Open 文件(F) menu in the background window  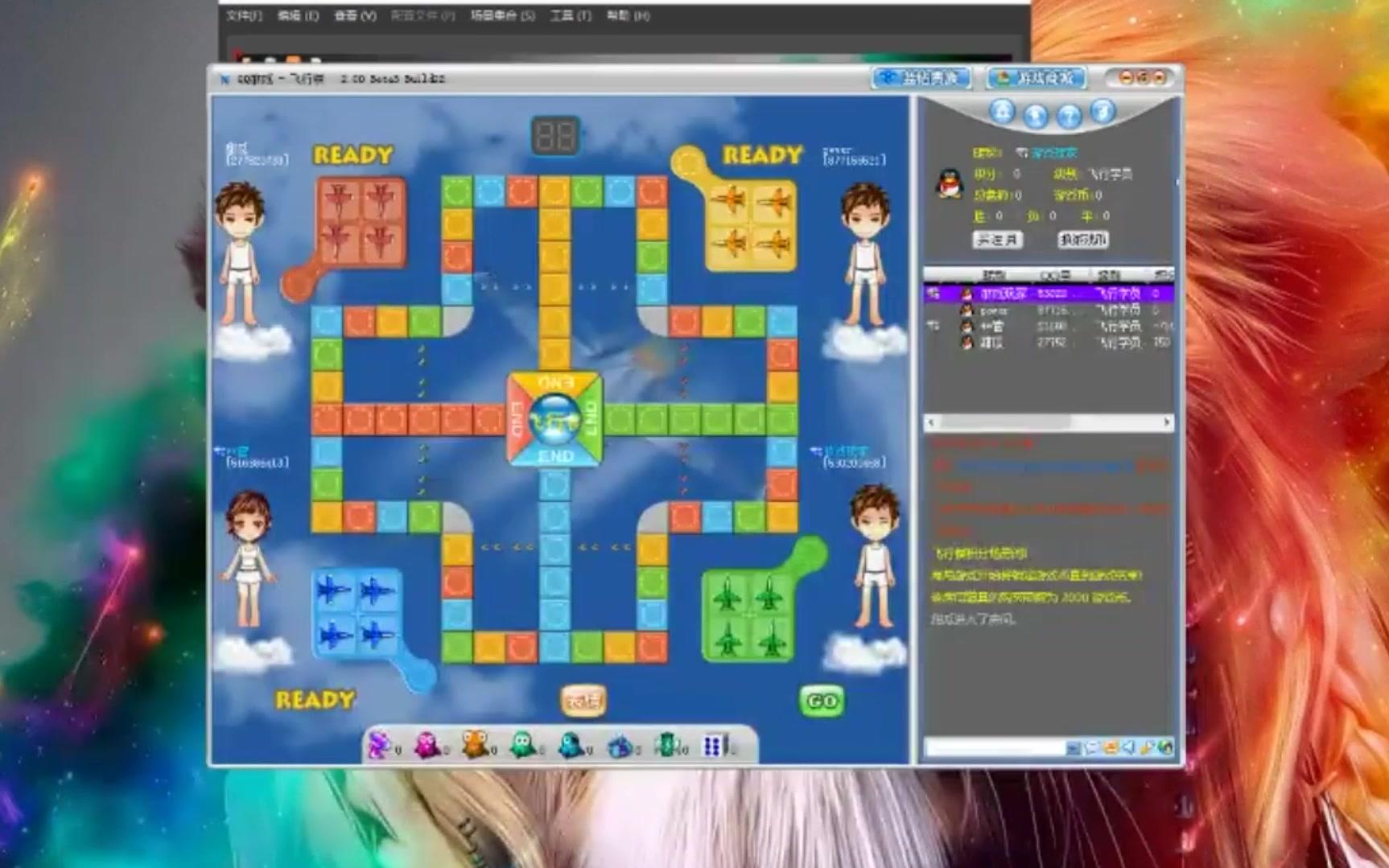[244, 15]
